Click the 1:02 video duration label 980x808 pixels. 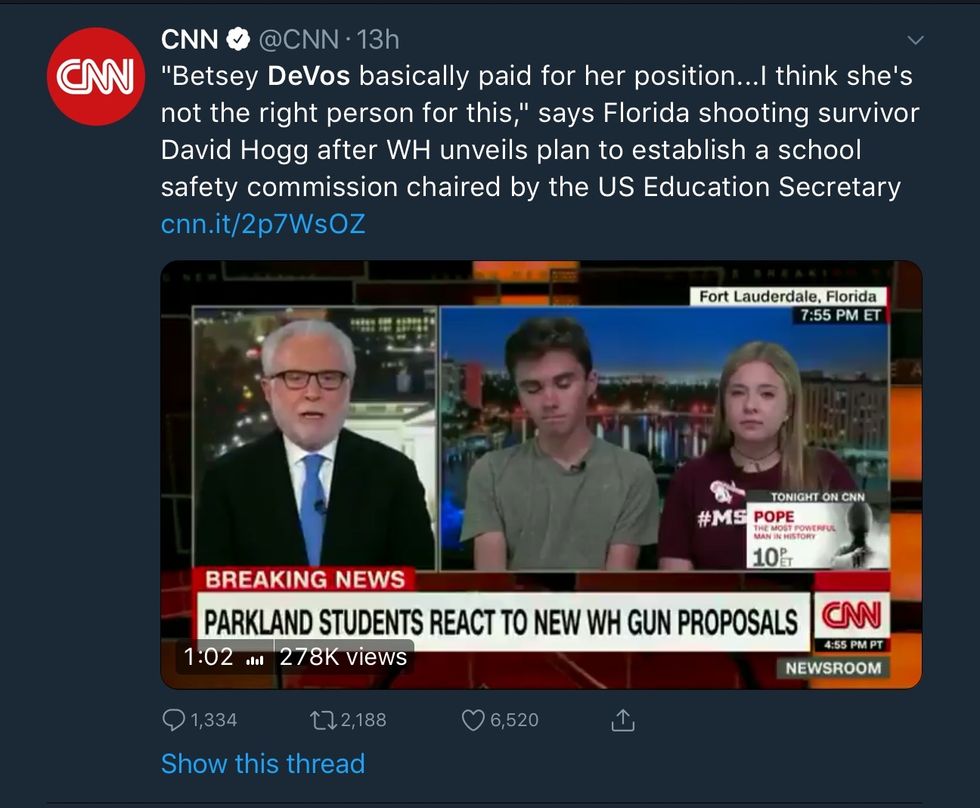[208, 657]
